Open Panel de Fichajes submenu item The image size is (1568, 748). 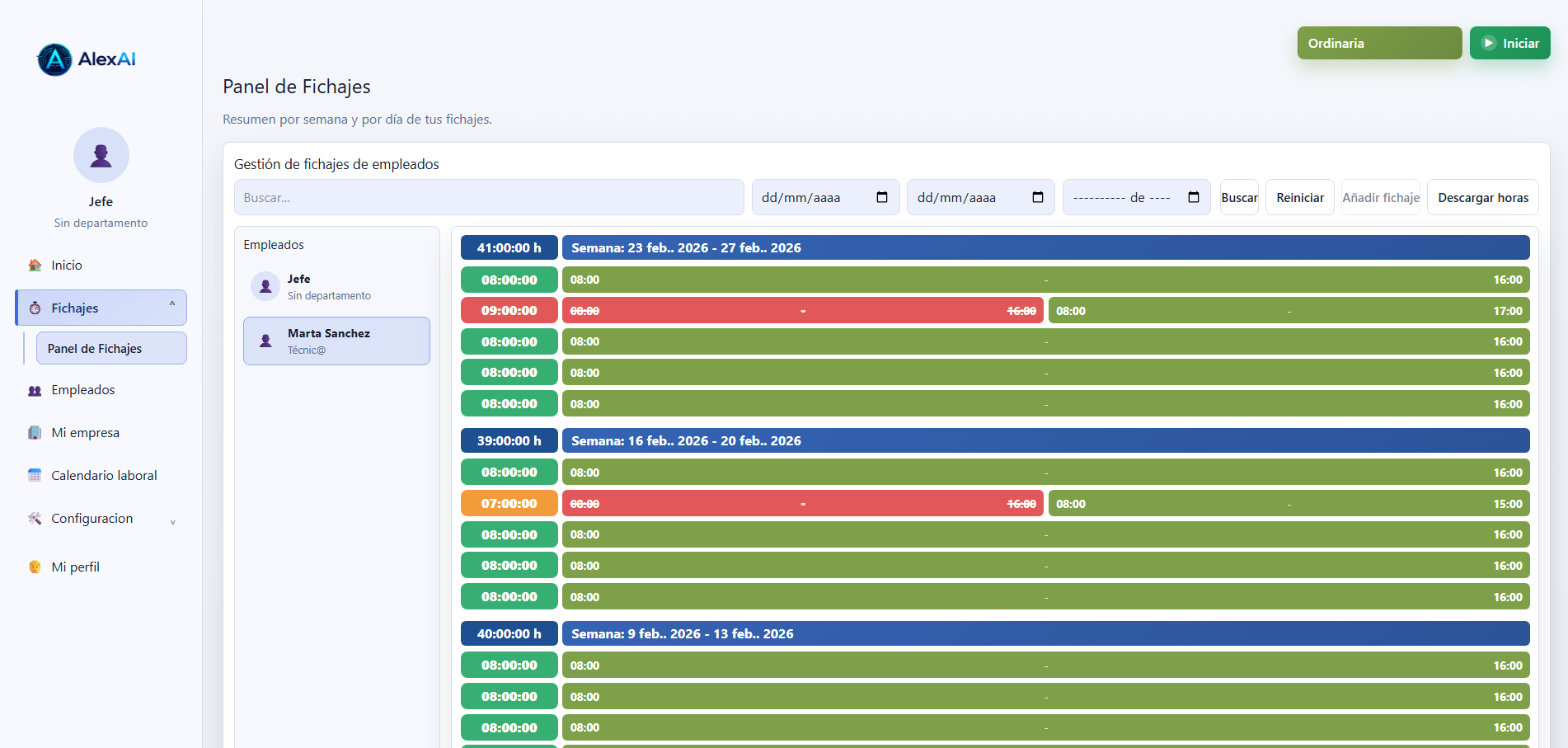[111, 349]
